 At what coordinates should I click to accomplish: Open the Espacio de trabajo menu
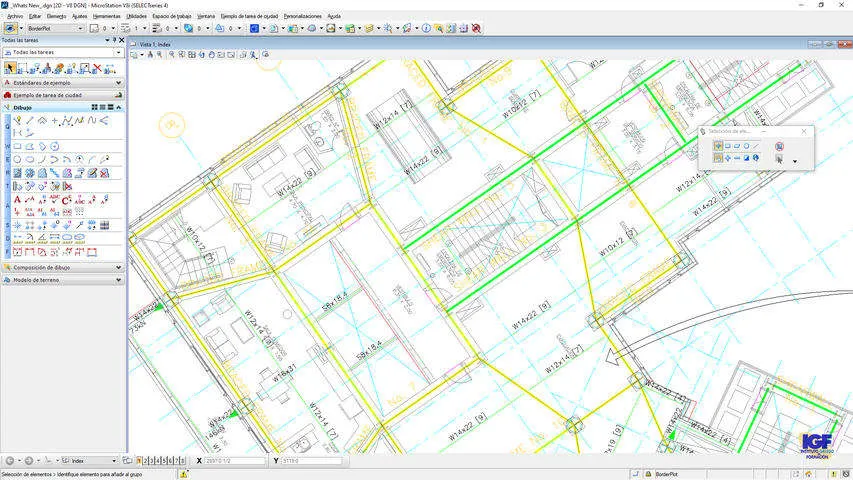(172, 16)
